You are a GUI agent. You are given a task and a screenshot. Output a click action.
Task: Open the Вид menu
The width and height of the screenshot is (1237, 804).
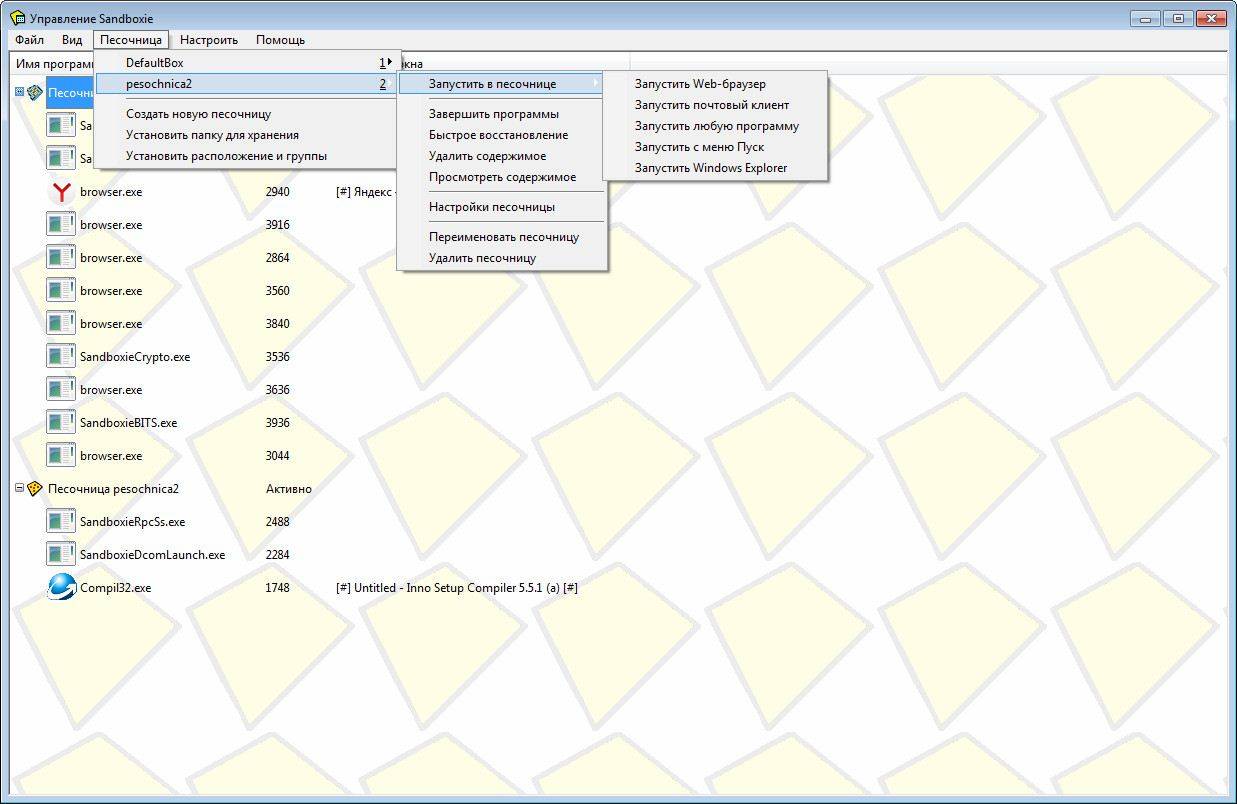[72, 40]
